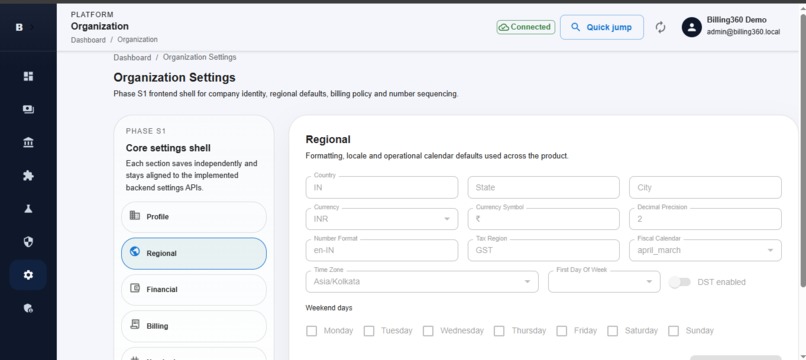Click the payments cash icon in sidebar
806x360 pixels.
[28, 110]
